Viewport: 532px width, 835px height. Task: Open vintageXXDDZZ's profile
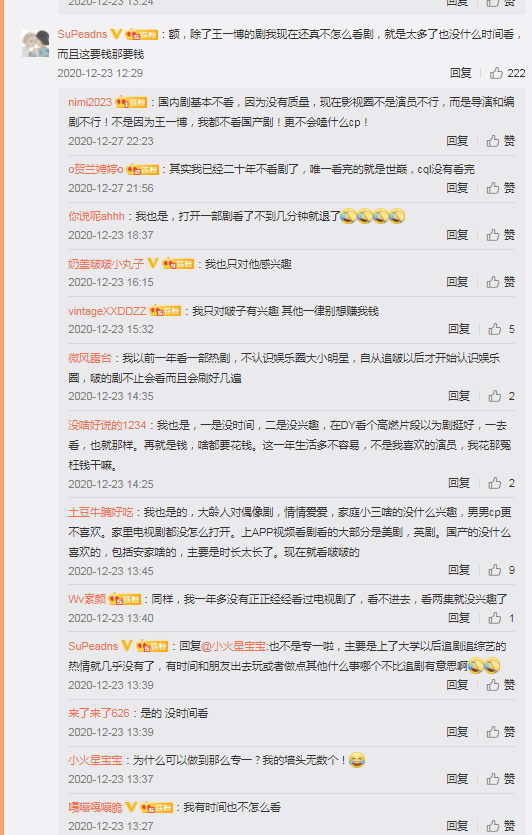[x=107, y=311]
